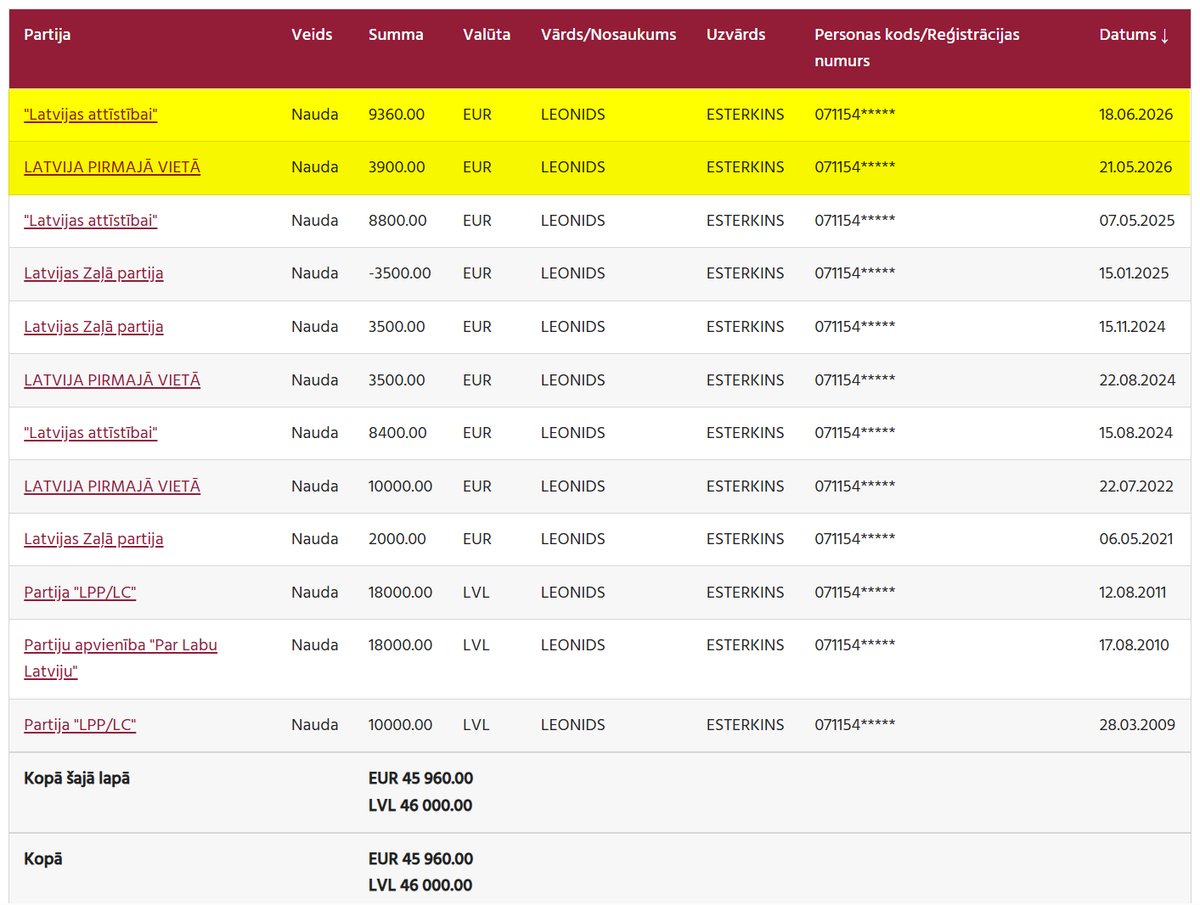Open Partija "LPP/LC" link dated 28.03.2009
1200x905 pixels.
coord(80,725)
